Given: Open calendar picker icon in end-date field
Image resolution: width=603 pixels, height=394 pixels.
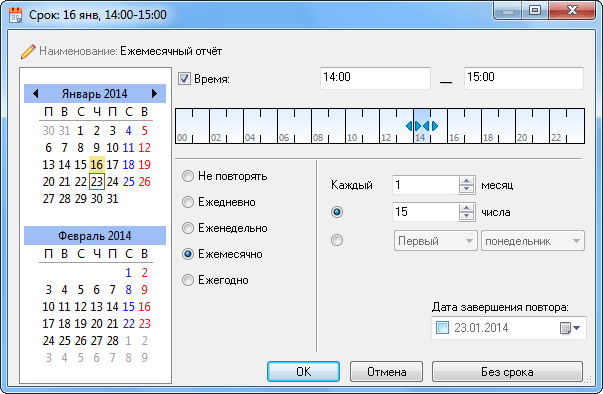Looking at the screenshot, I should (x=565, y=328).
